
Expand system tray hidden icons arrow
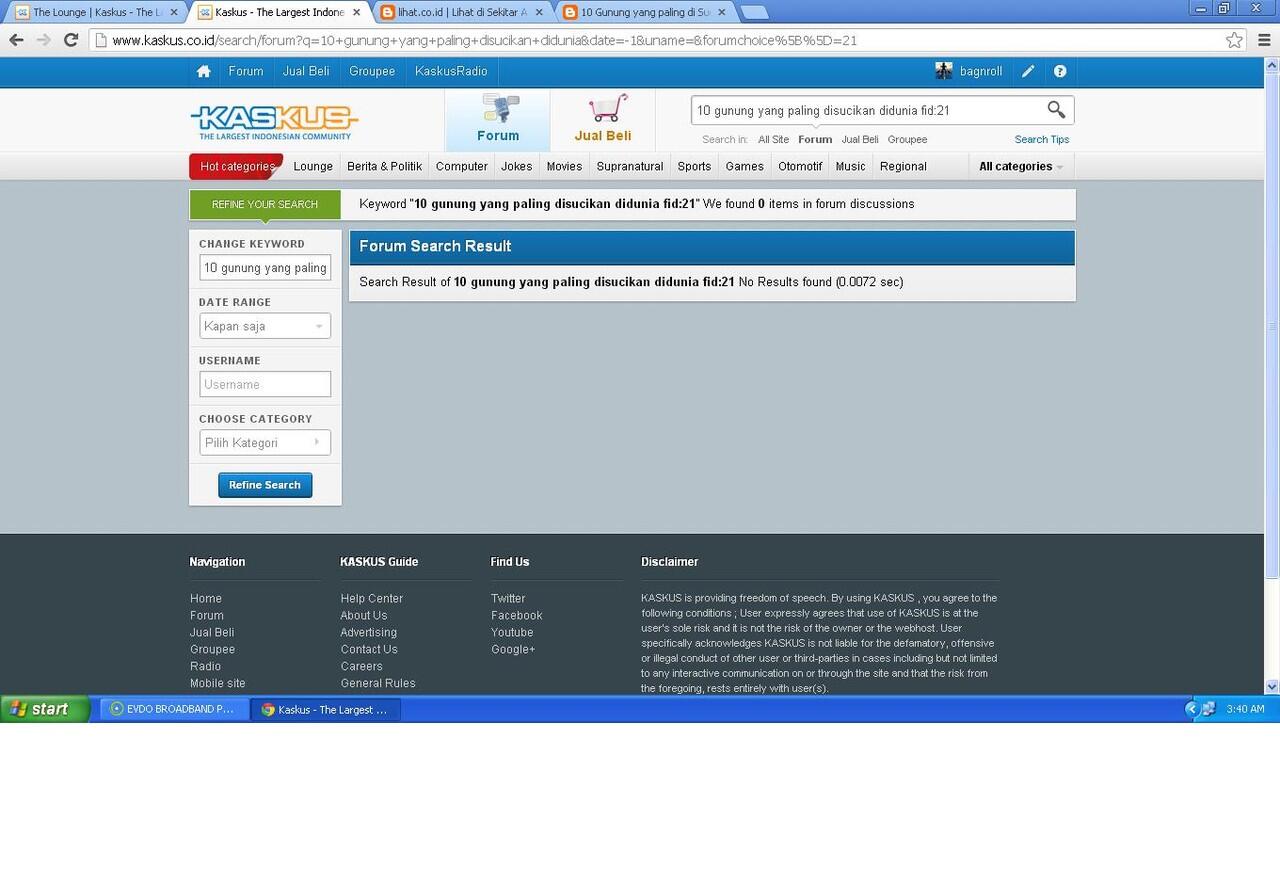coord(1191,709)
